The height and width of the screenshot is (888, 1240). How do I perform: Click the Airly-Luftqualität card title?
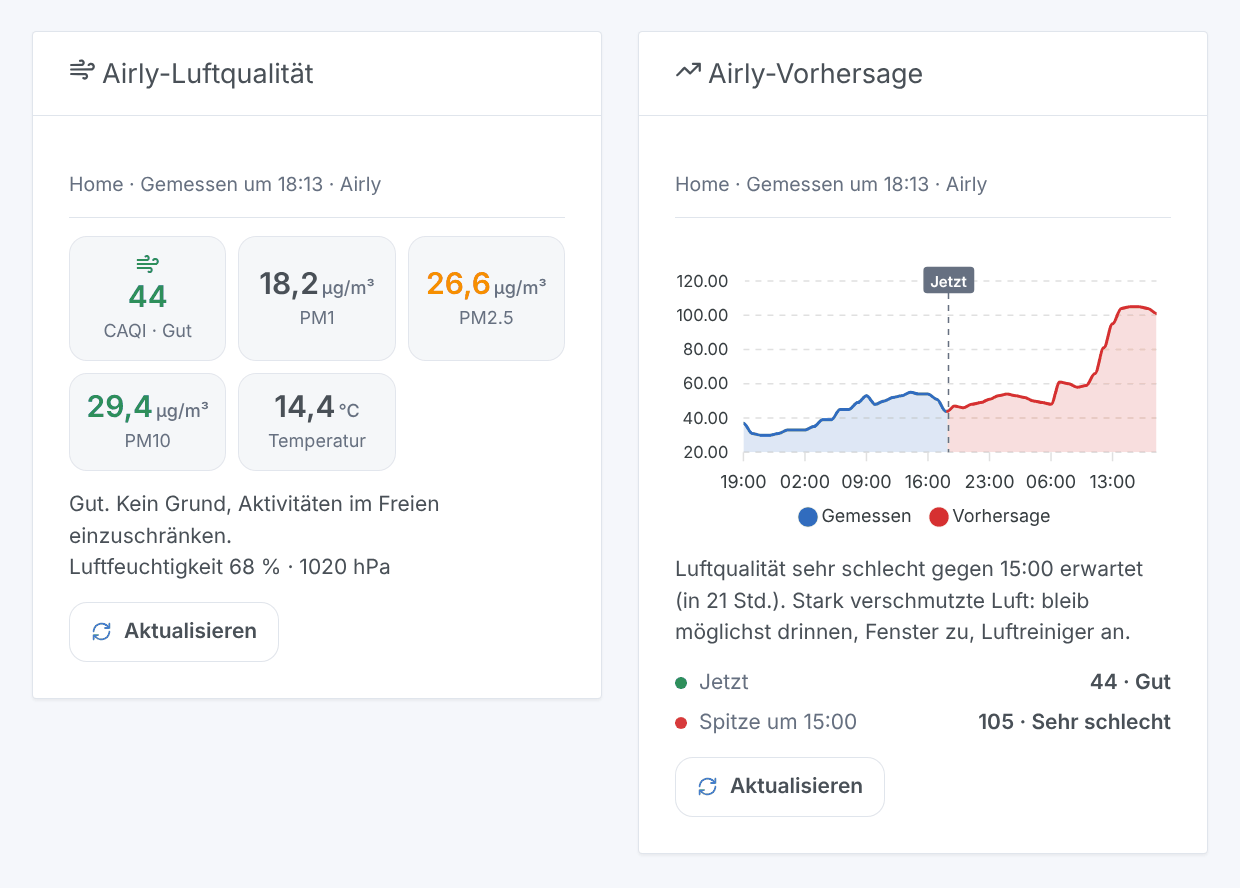[x=208, y=73]
